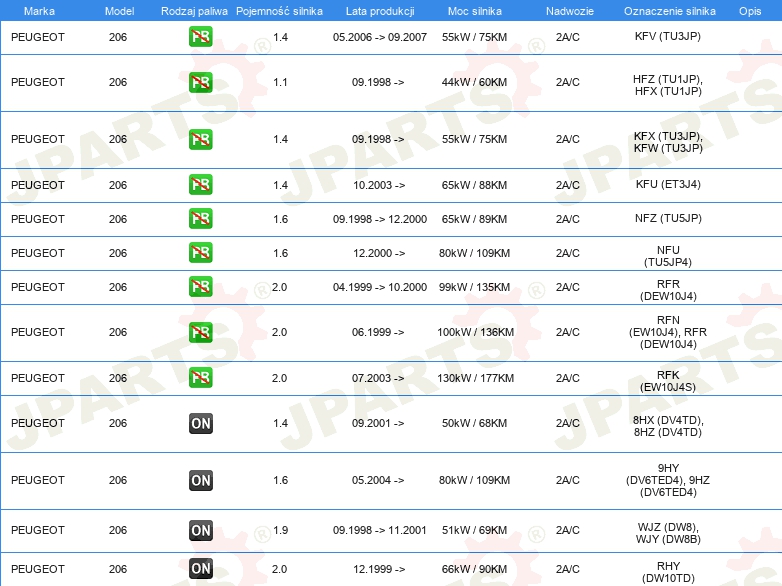Select engine power 100kW / 136KM

475,332
